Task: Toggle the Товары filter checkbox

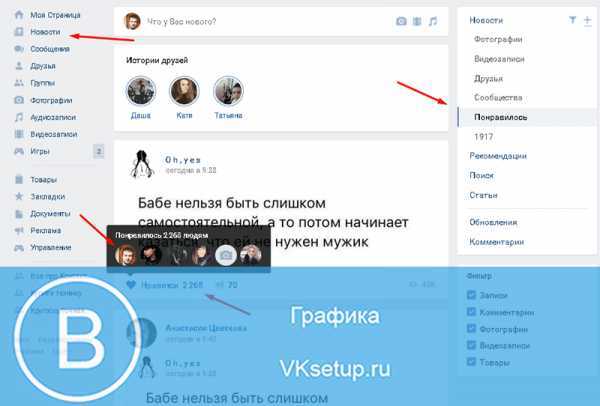Action: pos(471,362)
